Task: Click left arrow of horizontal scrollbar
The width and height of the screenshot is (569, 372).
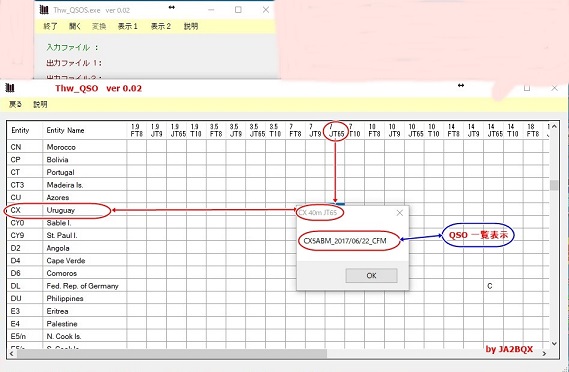Action: [12, 353]
